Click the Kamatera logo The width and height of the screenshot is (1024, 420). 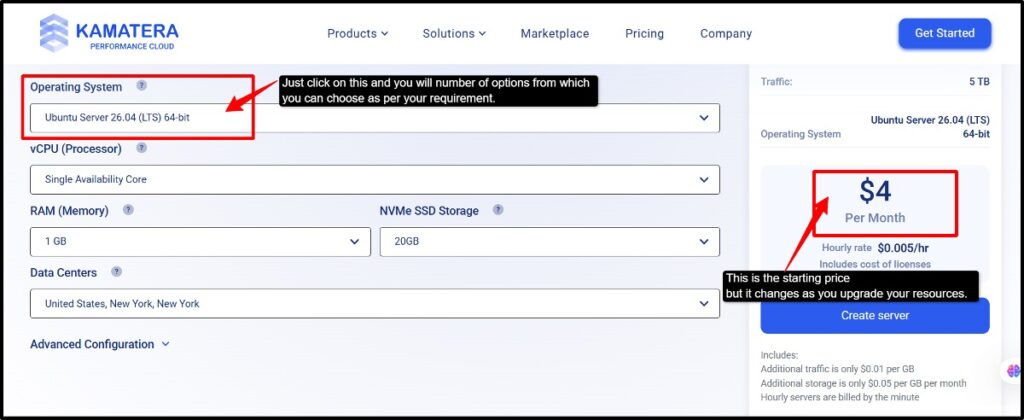pyautogui.click(x=109, y=33)
